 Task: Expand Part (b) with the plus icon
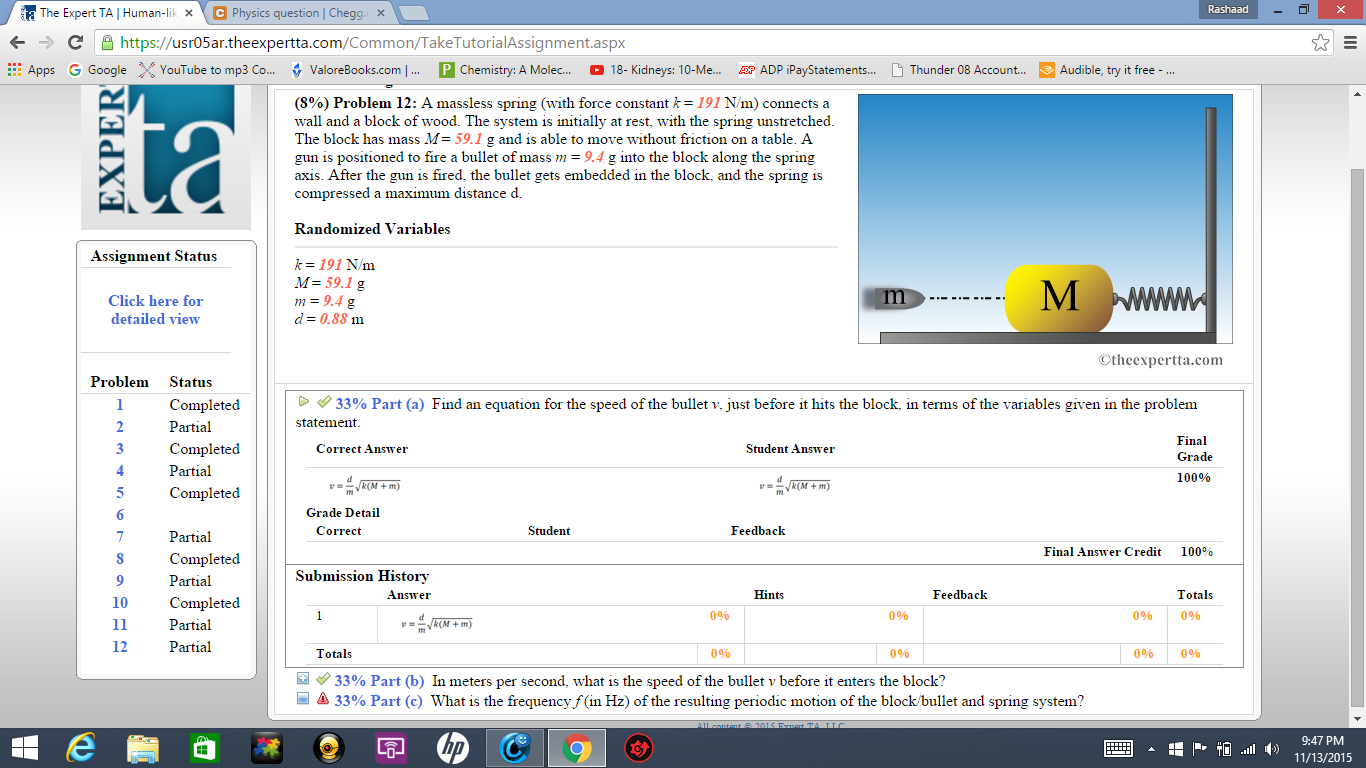coord(303,679)
